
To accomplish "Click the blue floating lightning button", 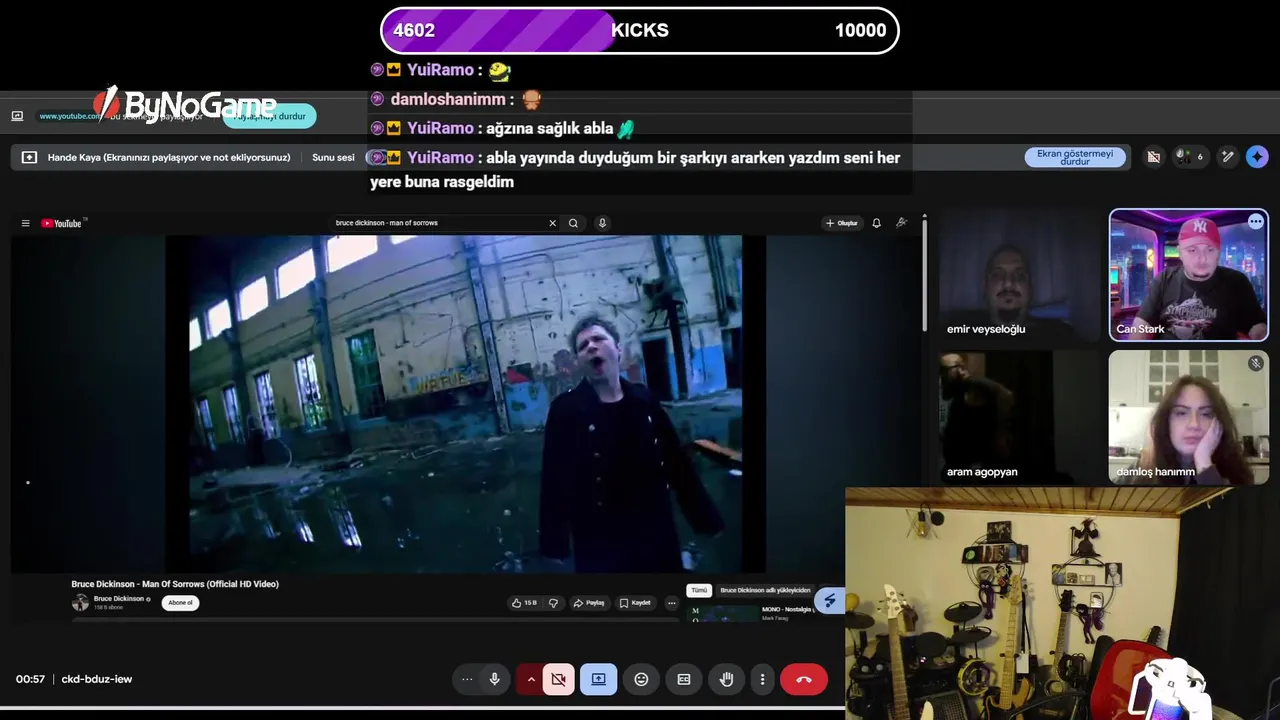I will click(x=829, y=601).
